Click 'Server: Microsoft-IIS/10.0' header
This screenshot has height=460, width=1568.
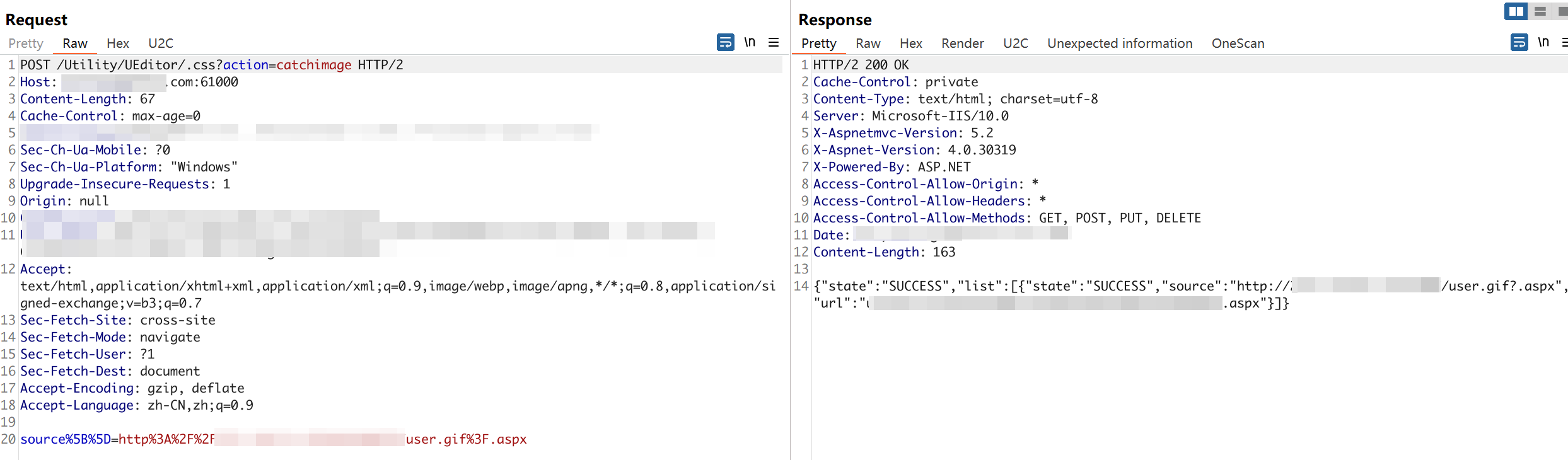pos(911,116)
